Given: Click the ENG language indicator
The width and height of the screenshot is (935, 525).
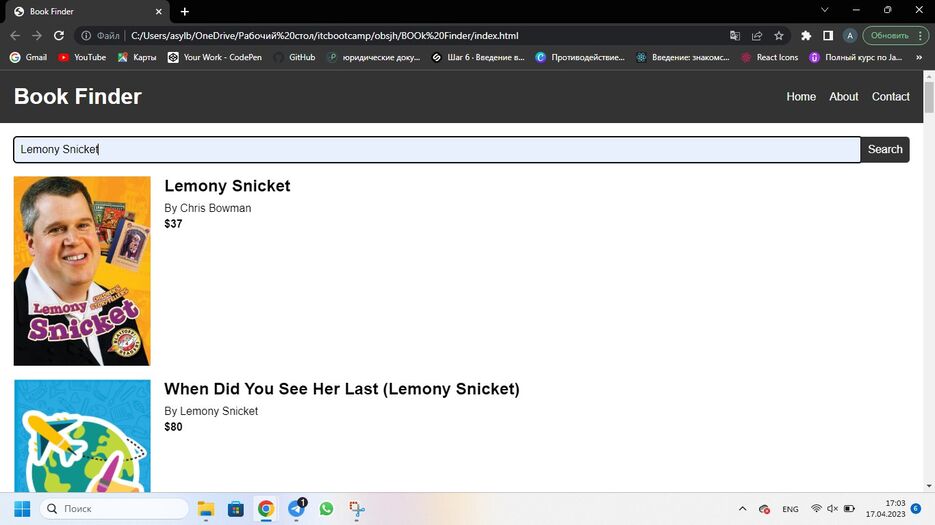Looking at the screenshot, I should pyautogui.click(x=790, y=509).
